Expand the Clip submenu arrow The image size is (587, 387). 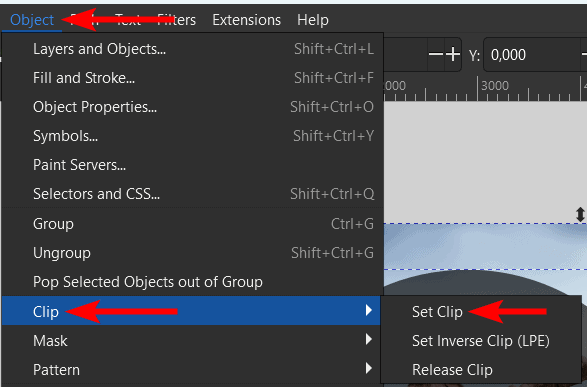pyautogui.click(x=369, y=310)
